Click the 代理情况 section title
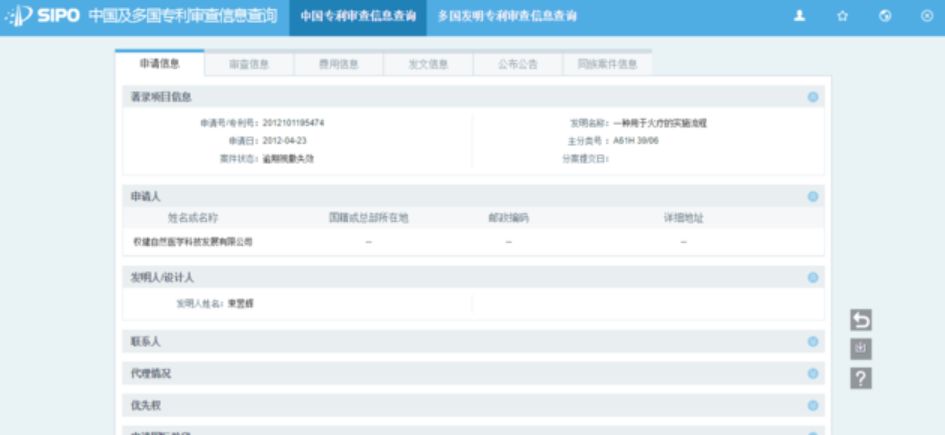This screenshot has height=435, width=945. (151, 374)
